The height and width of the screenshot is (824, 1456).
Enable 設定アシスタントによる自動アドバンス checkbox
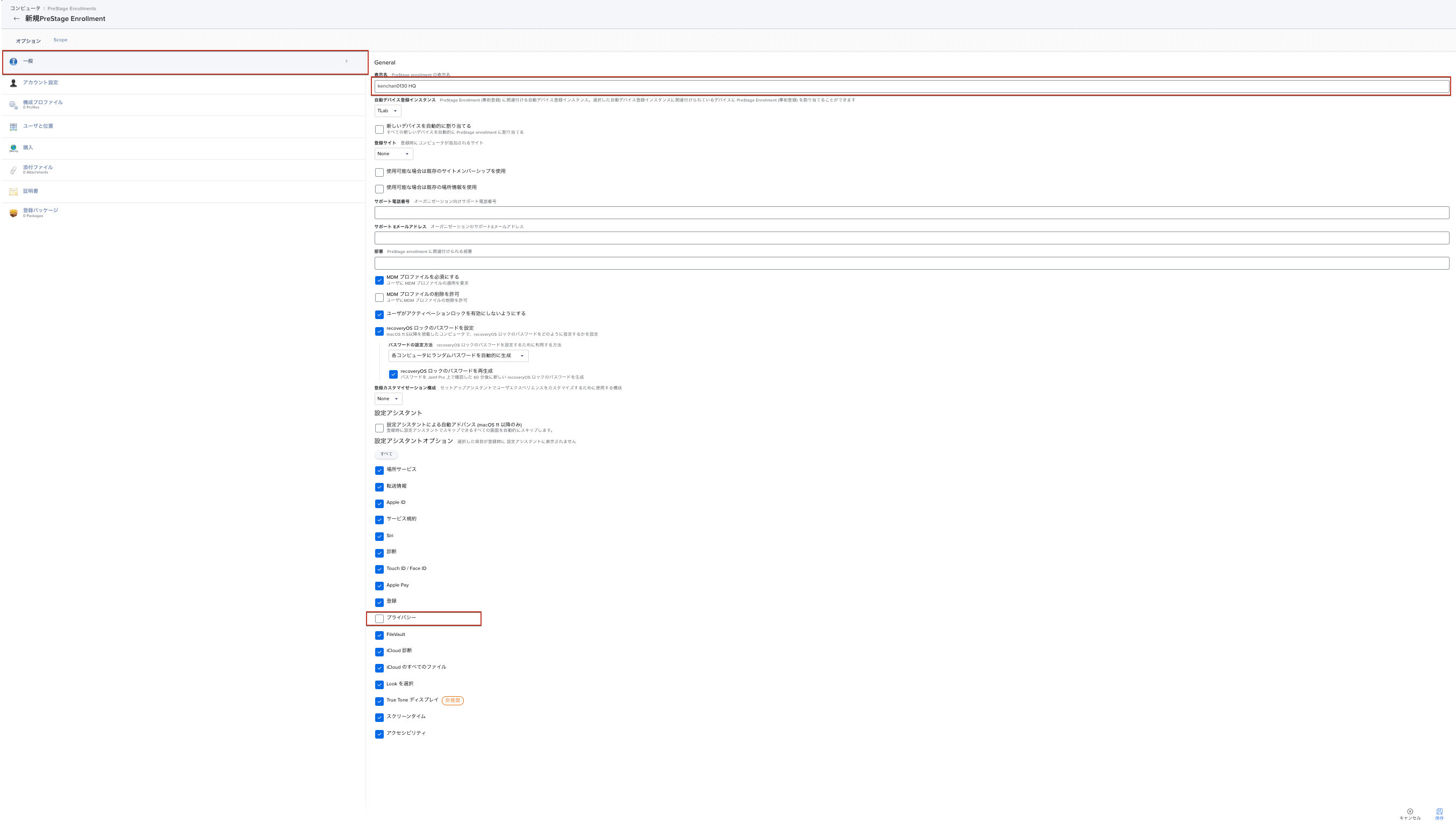[379, 429]
